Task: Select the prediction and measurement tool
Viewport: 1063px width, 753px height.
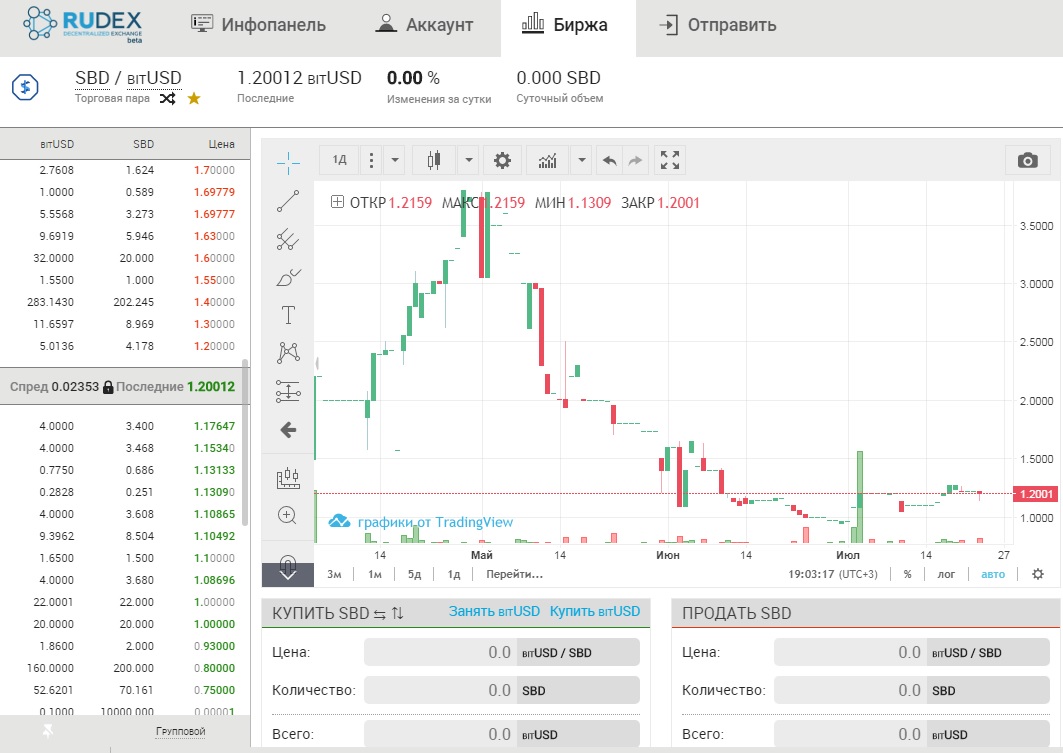Action: pos(288,391)
